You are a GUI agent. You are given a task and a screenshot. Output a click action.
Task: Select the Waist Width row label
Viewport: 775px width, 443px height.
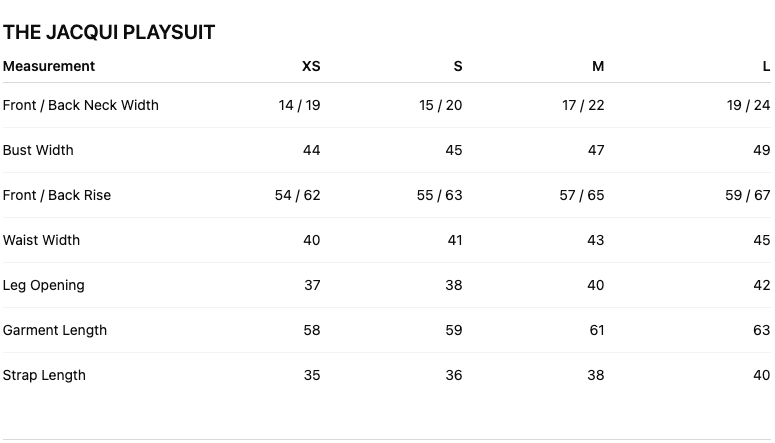click(x=41, y=240)
